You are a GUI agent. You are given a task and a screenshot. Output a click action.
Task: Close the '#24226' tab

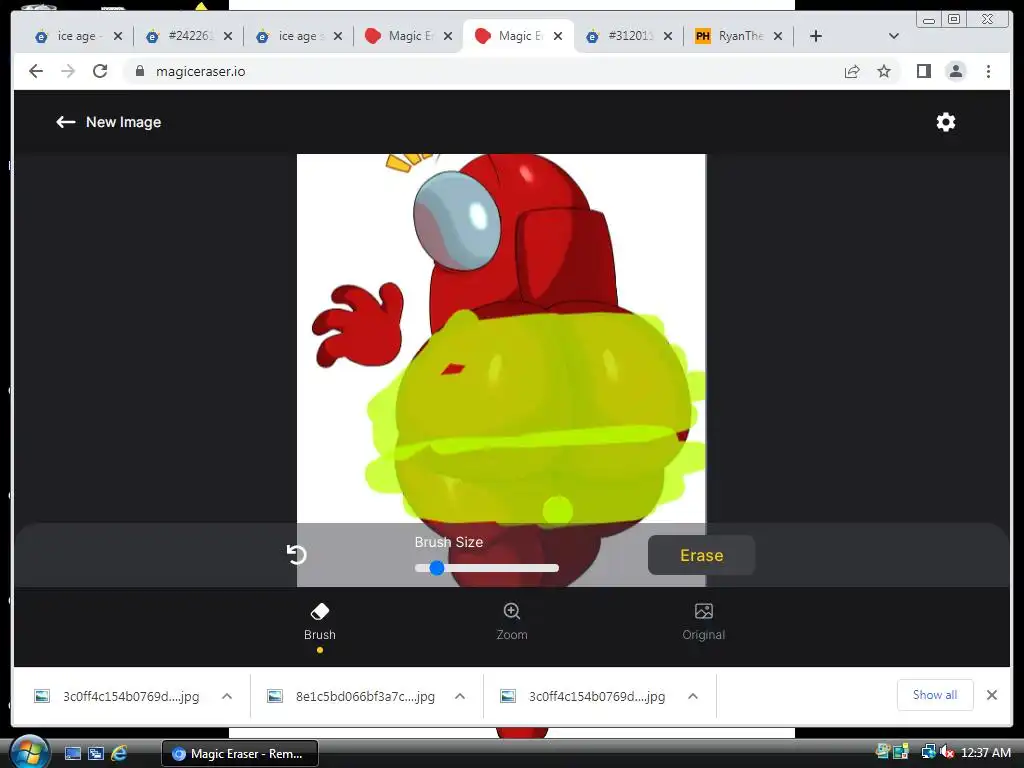click(x=227, y=36)
